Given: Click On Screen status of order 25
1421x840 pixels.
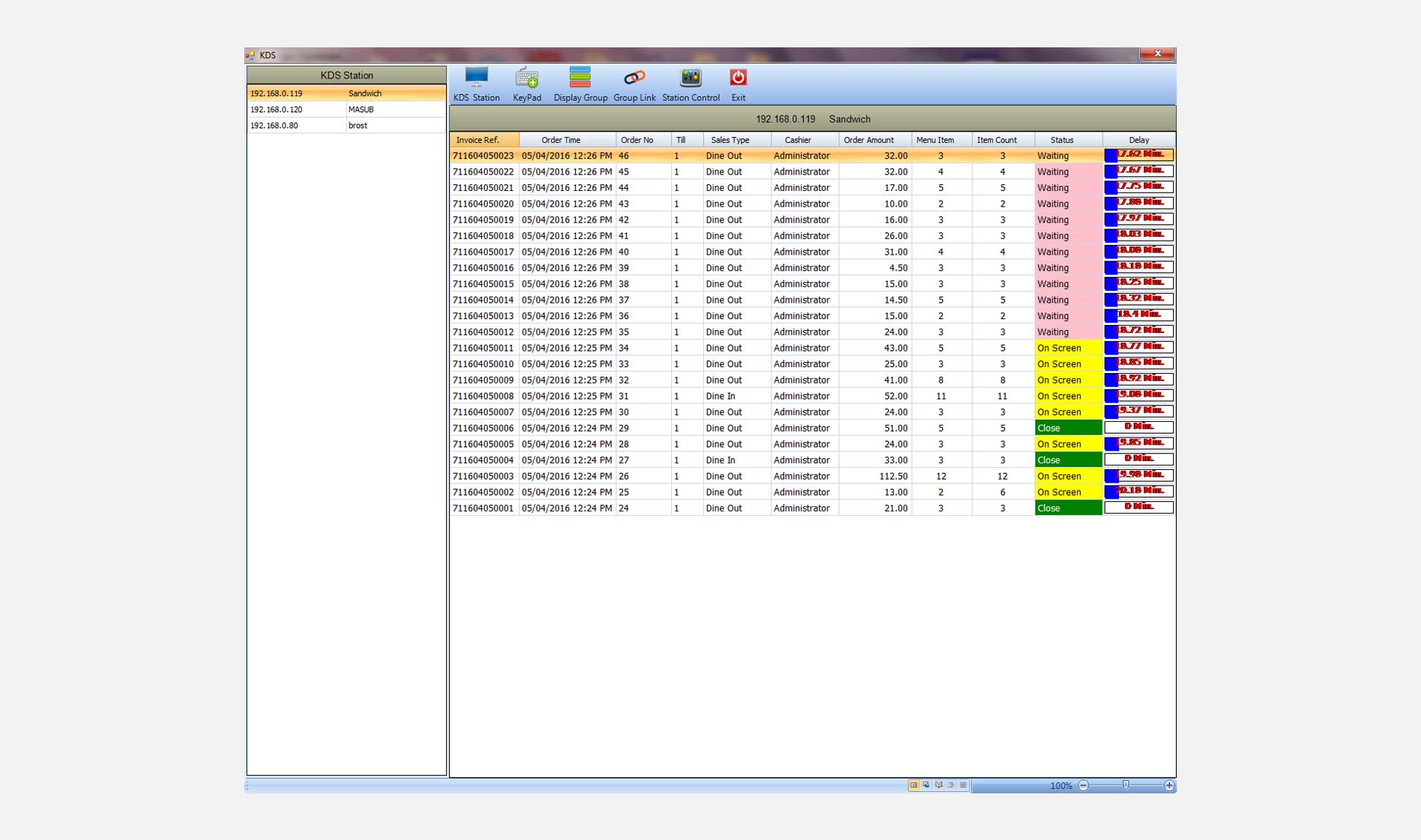Looking at the screenshot, I should coord(1068,492).
